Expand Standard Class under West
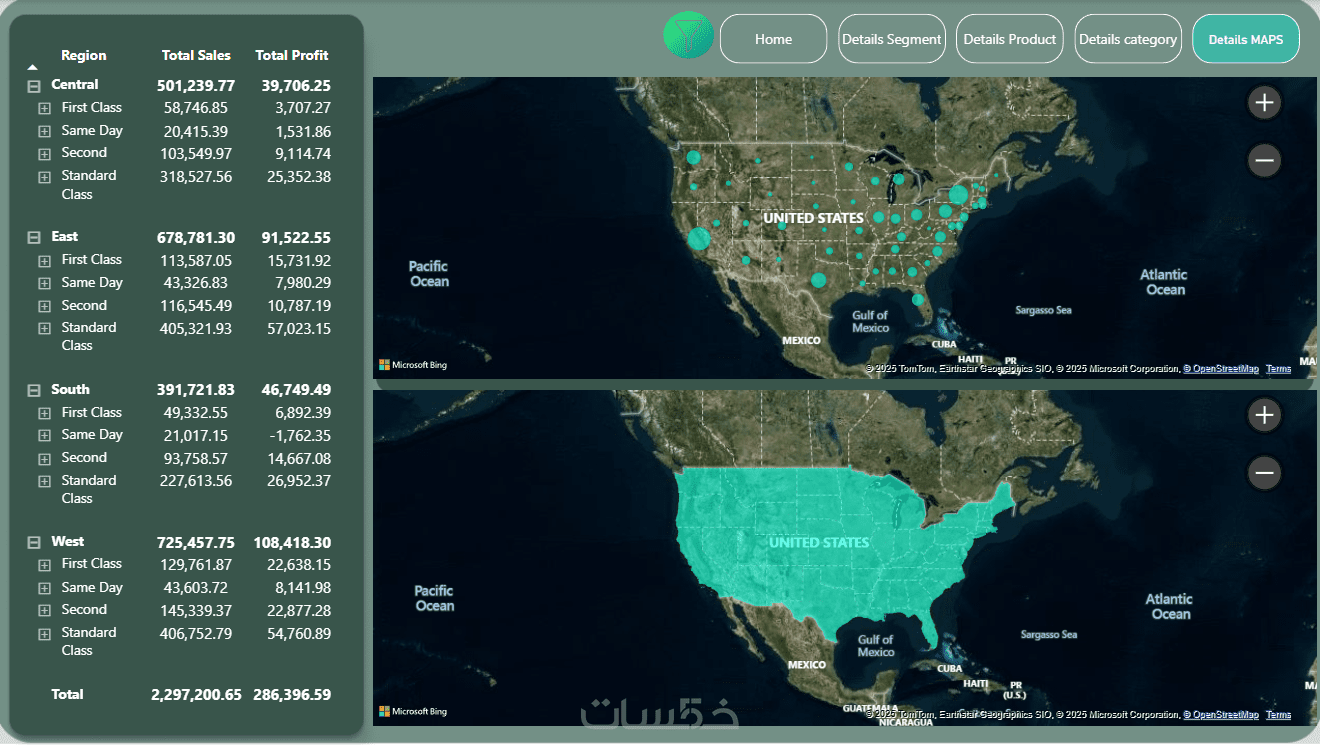 (x=44, y=634)
